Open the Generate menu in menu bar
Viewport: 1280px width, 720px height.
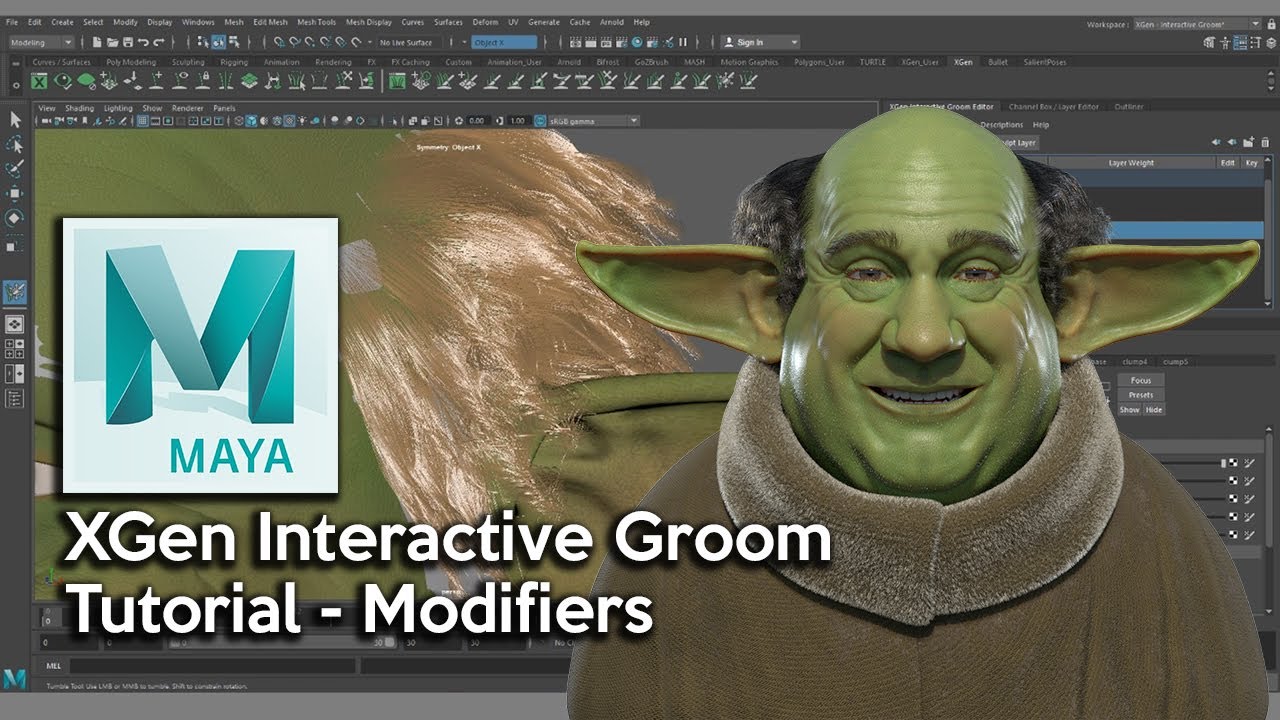544,22
